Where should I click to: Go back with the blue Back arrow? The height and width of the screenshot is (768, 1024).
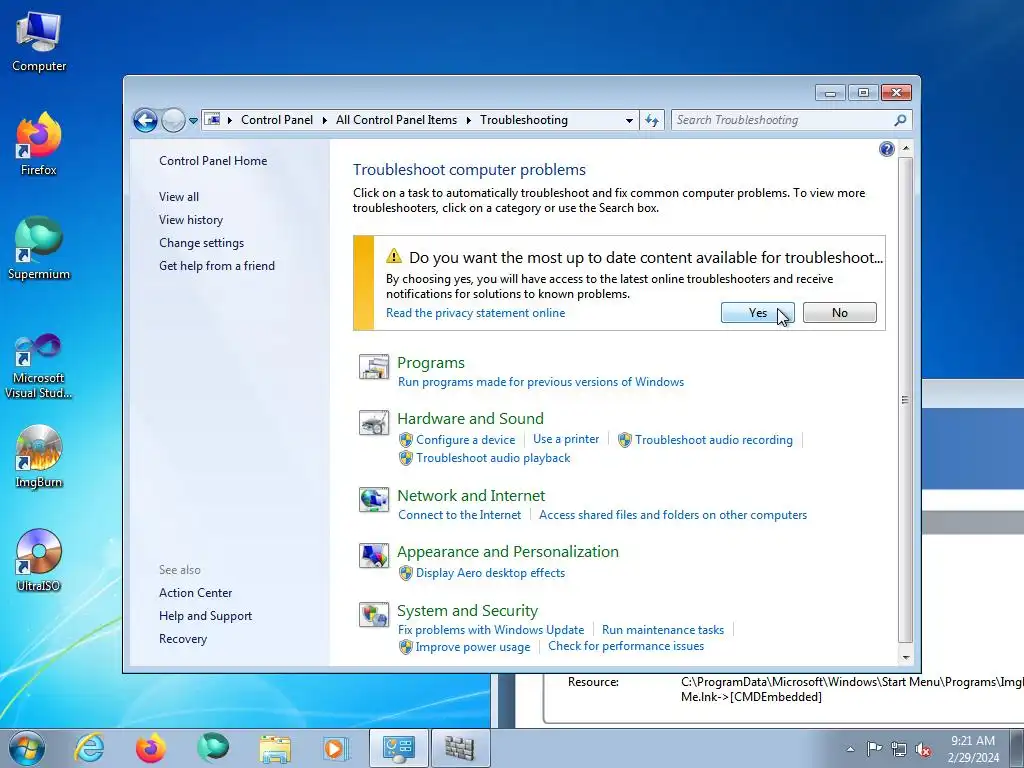(x=145, y=120)
